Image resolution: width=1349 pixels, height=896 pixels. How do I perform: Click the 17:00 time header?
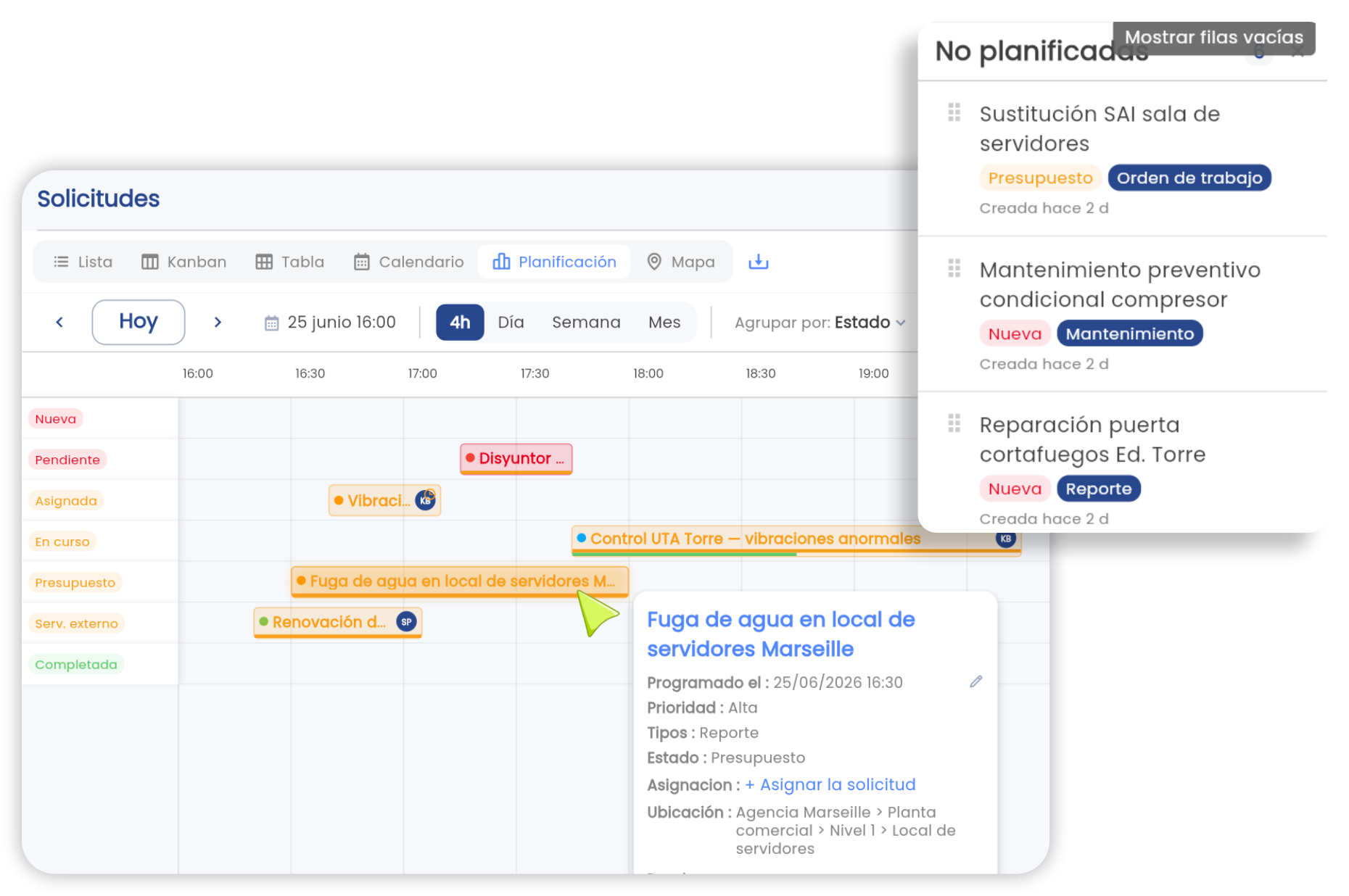point(422,373)
